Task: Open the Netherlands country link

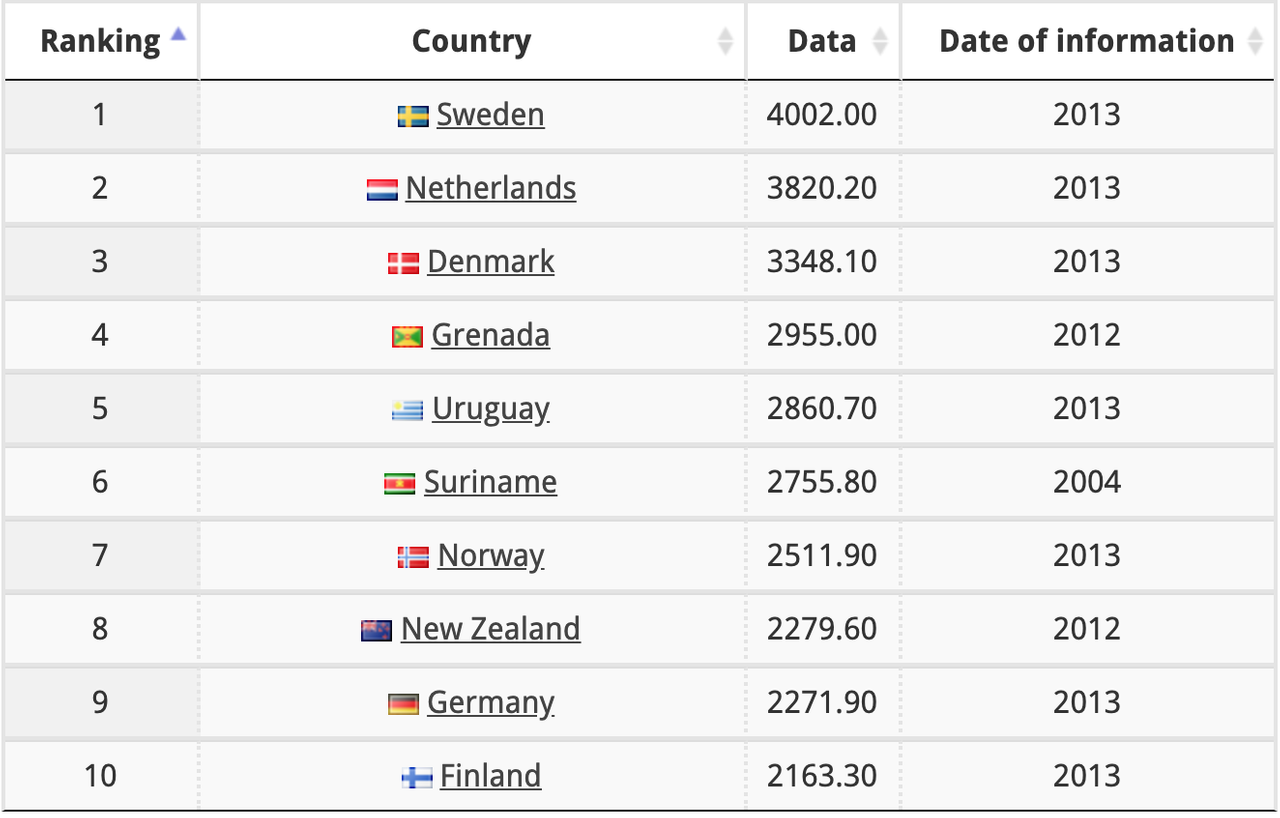Action: point(491,188)
